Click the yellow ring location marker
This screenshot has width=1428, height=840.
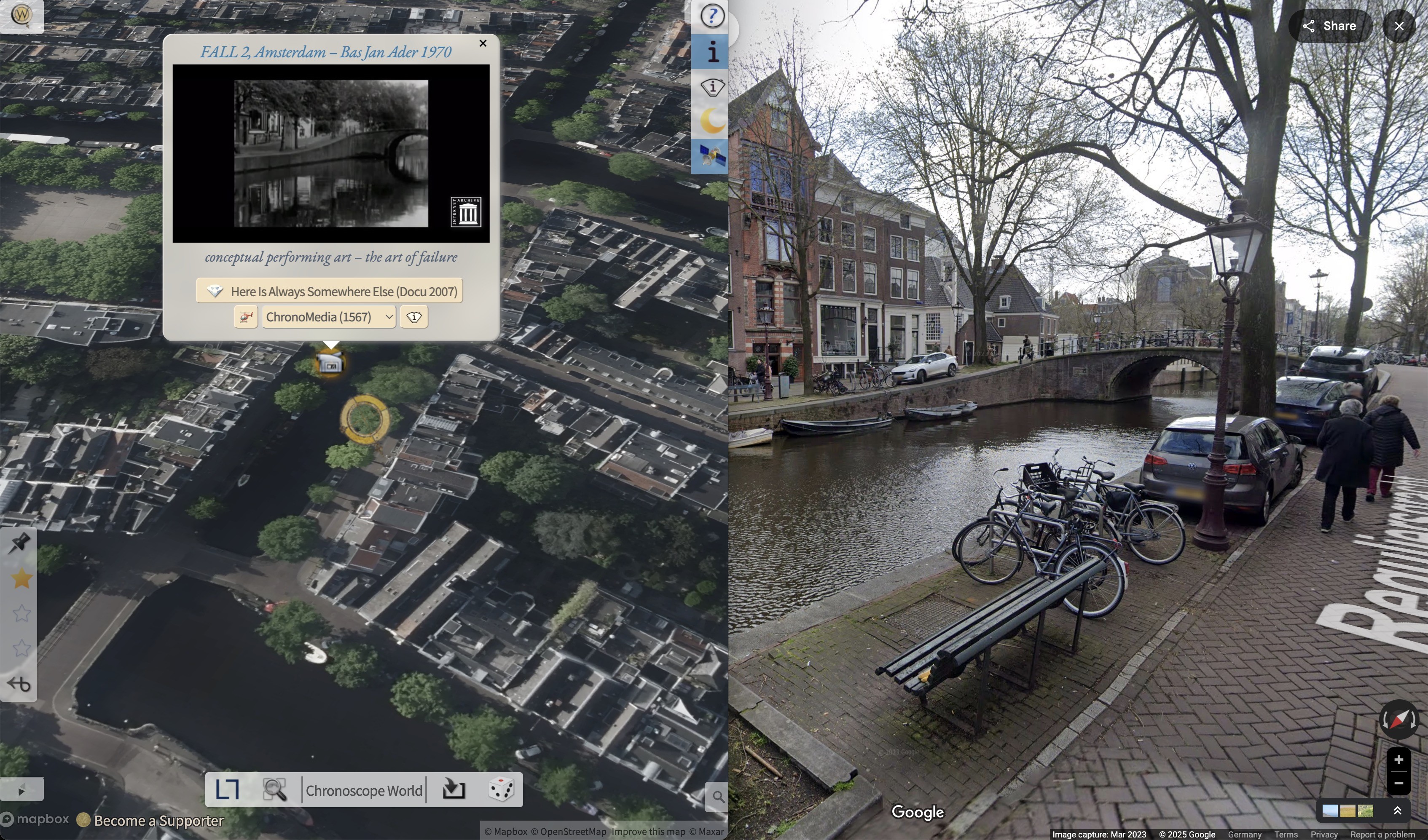click(x=365, y=419)
